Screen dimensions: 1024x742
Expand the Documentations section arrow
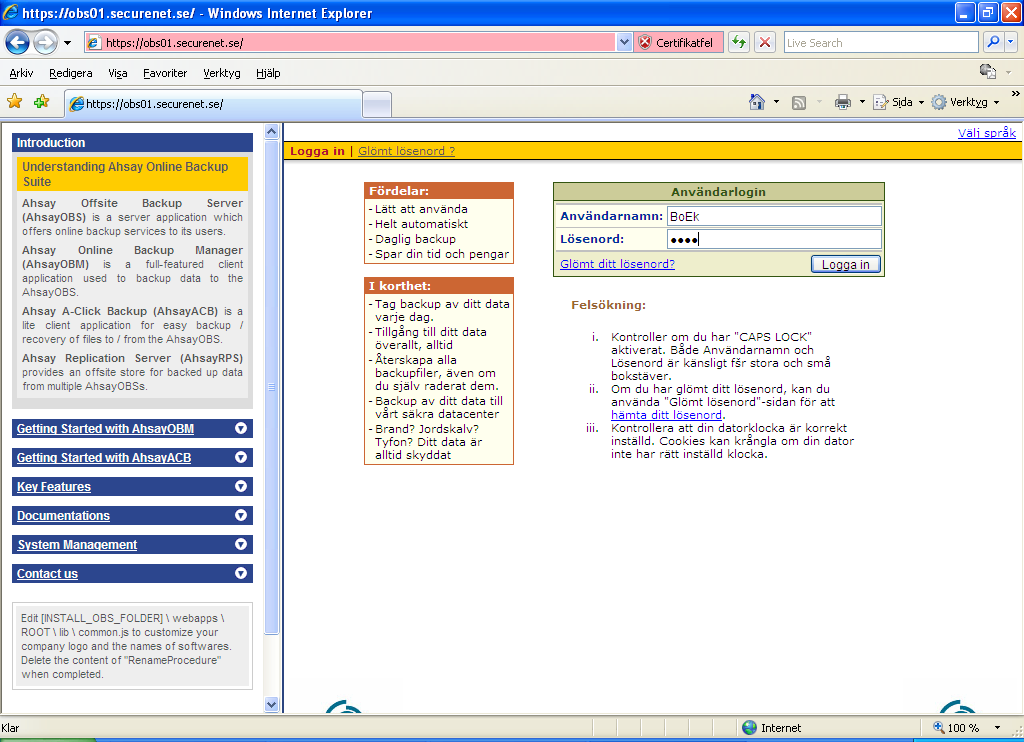[241, 515]
